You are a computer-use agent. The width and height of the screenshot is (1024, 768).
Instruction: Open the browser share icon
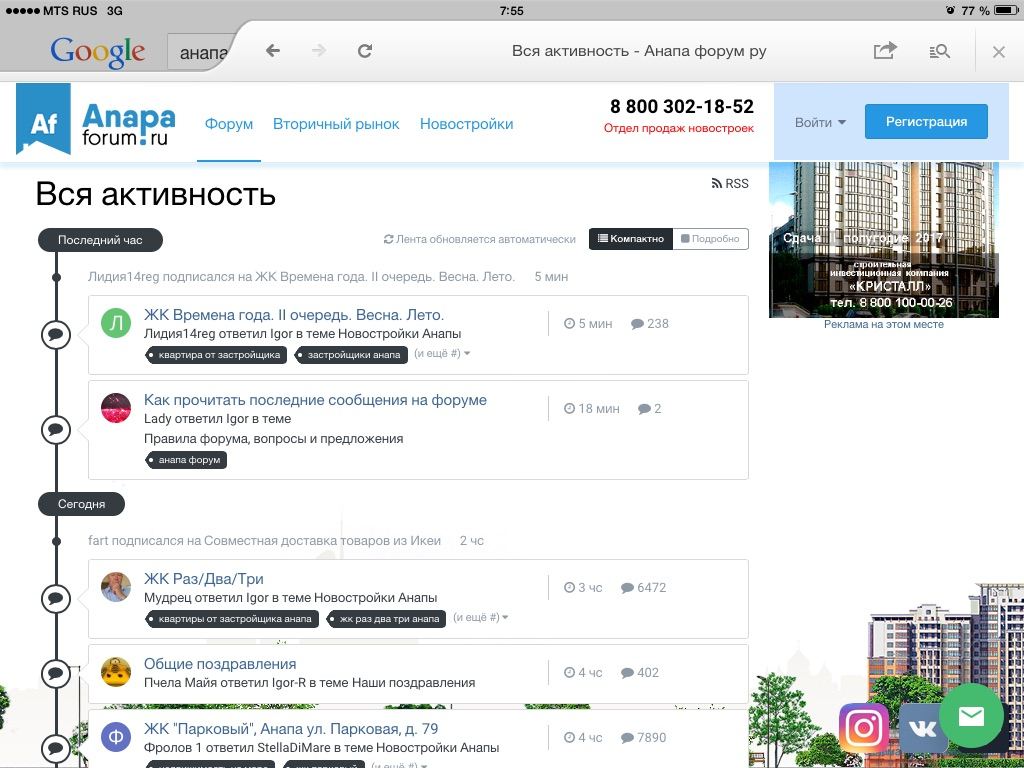(884, 51)
